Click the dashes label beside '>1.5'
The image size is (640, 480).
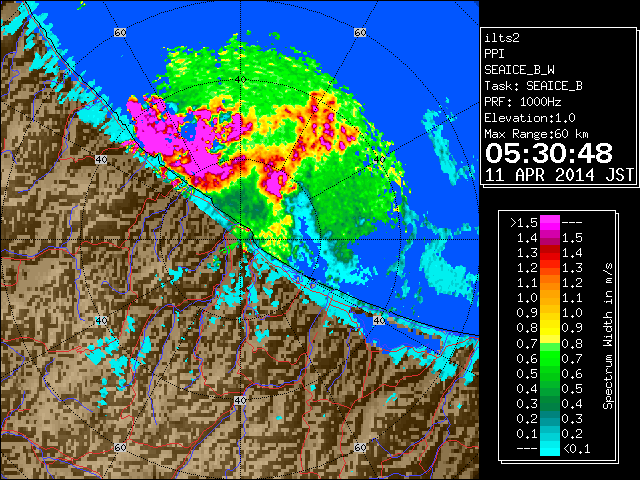click(572, 223)
